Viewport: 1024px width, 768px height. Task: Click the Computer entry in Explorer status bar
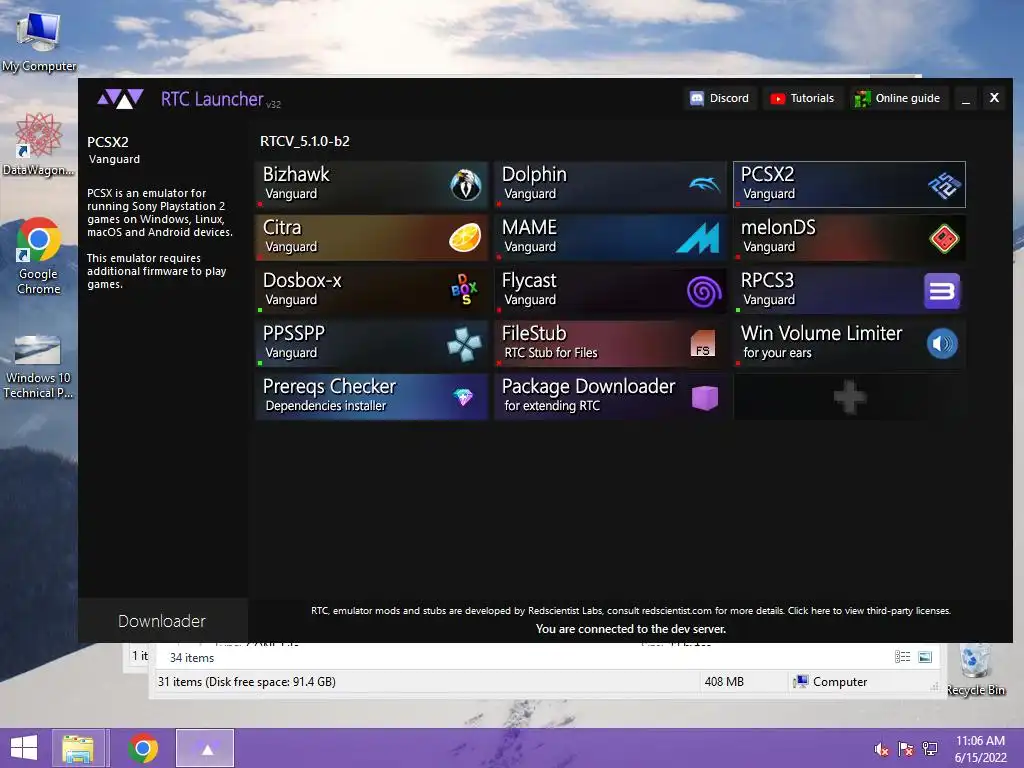point(830,682)
